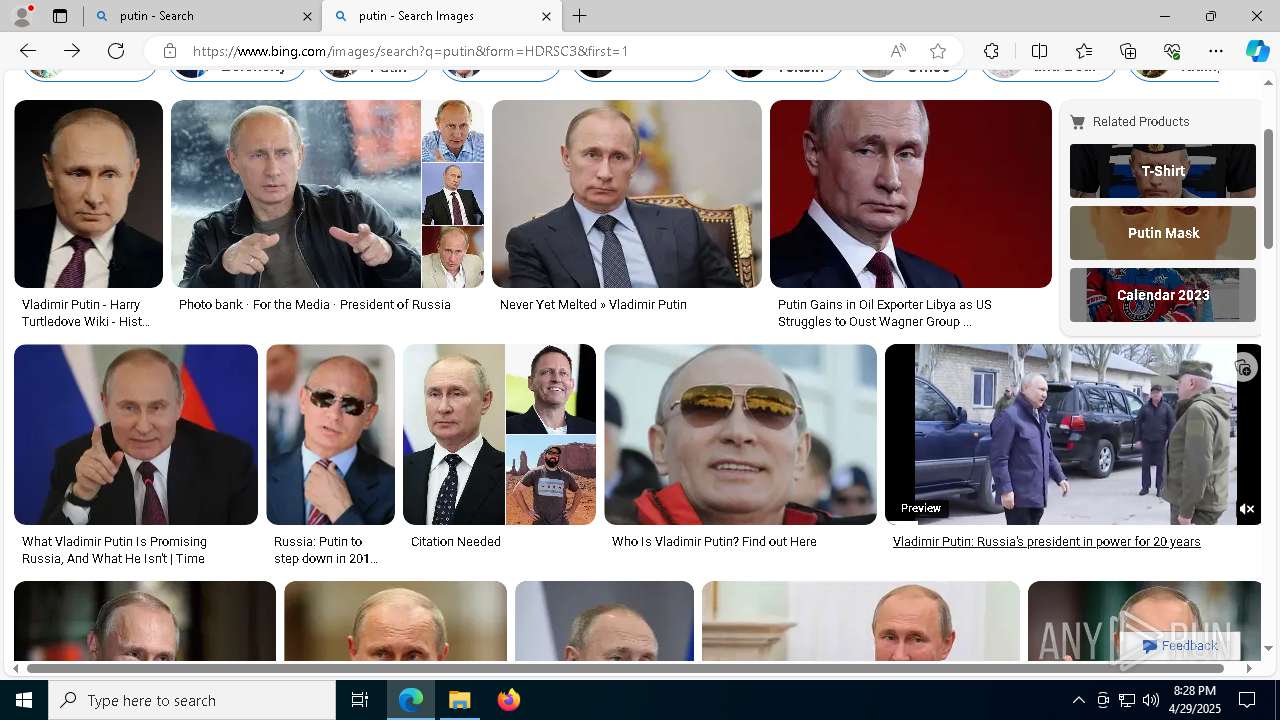Open 'Russia's president in power for 20 years' link

[1046, 542]
